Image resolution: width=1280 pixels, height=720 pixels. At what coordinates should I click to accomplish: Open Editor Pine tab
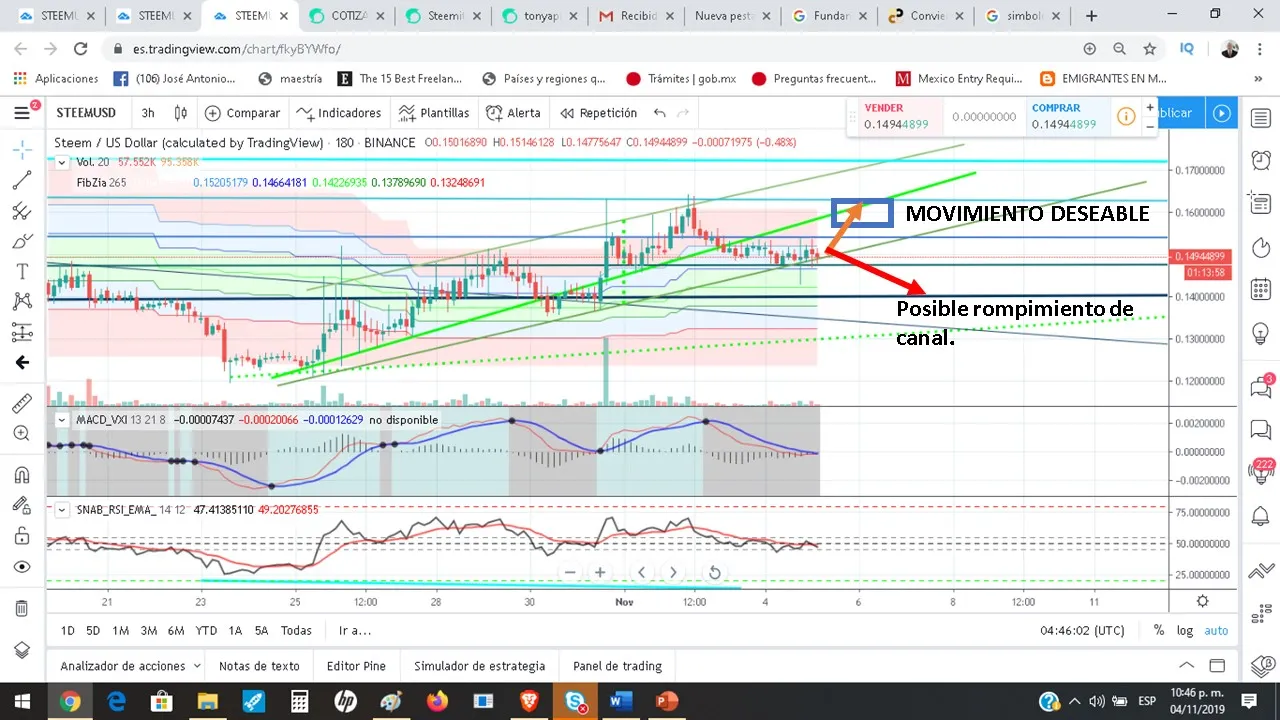tap(356, 666)
